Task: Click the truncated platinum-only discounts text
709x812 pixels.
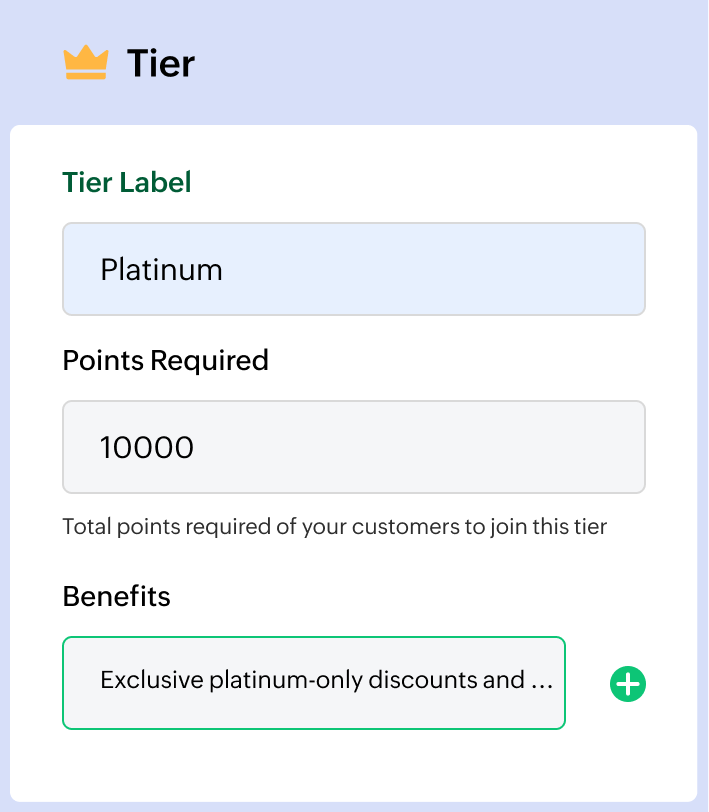Action: 327,680
